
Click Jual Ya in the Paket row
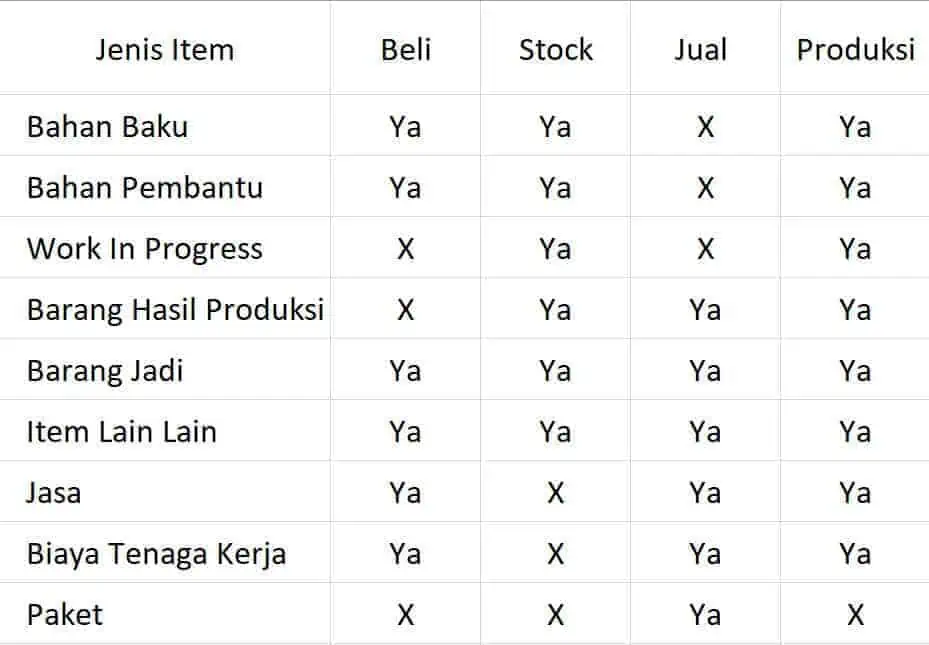pyautogui.click(x=705, y=615)
